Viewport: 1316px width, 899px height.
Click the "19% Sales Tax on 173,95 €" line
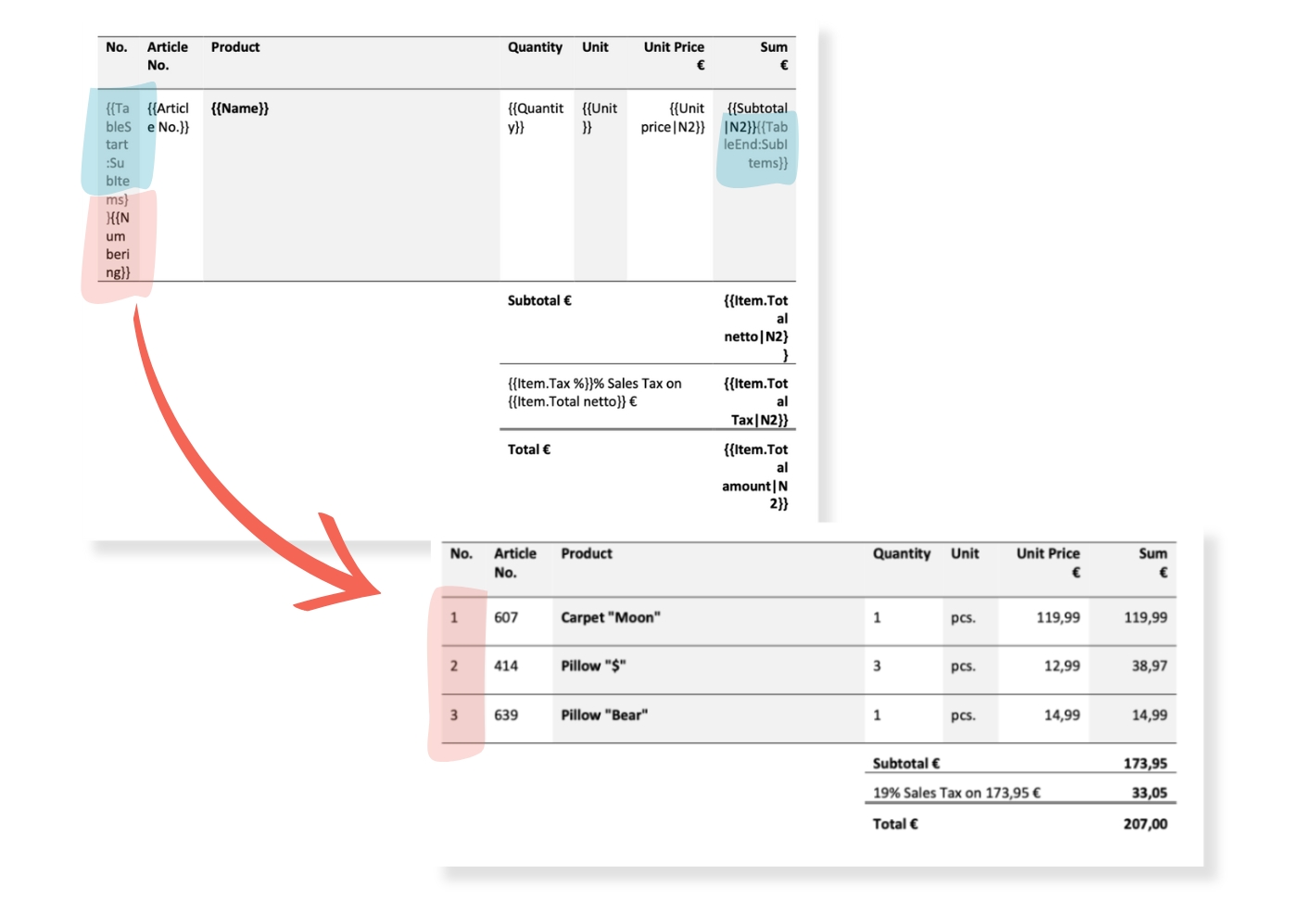click(x=956, y=793)
